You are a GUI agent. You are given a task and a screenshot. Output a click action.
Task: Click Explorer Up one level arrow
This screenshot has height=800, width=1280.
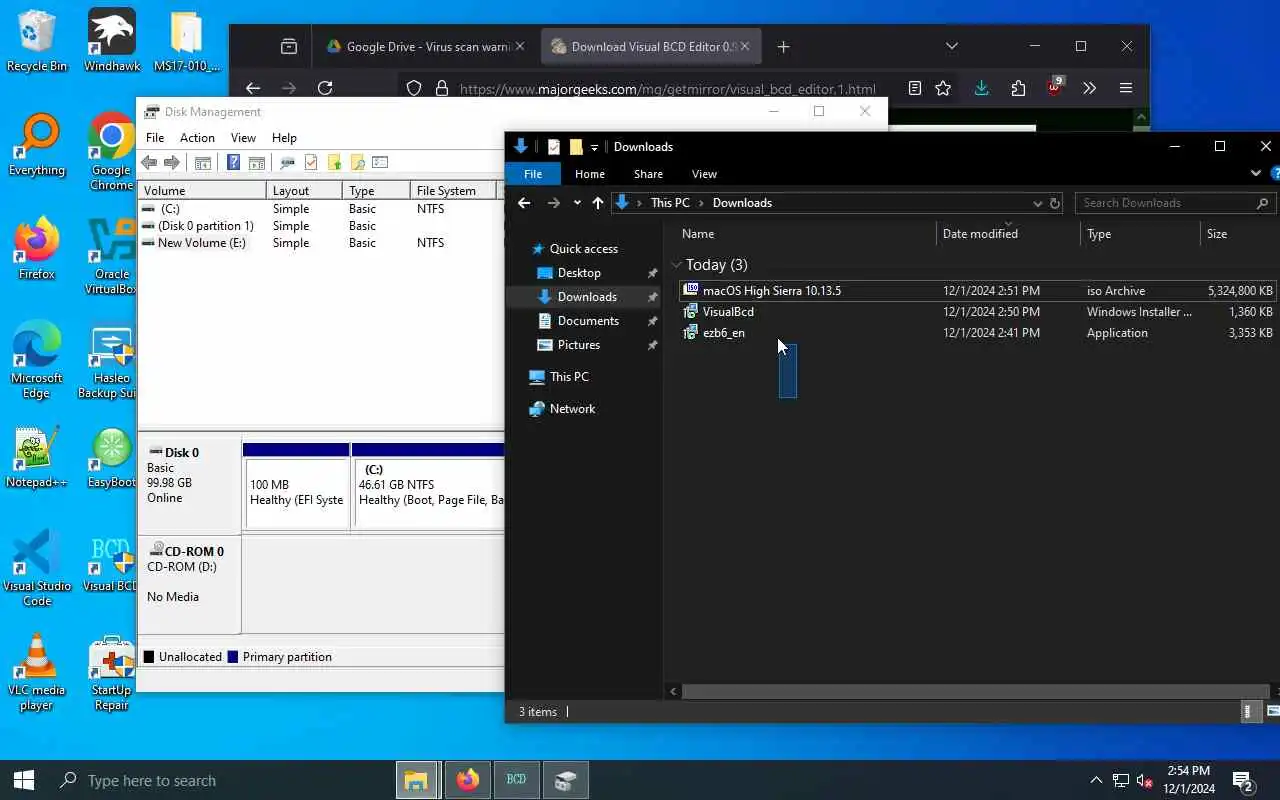[x=598, y=203]
